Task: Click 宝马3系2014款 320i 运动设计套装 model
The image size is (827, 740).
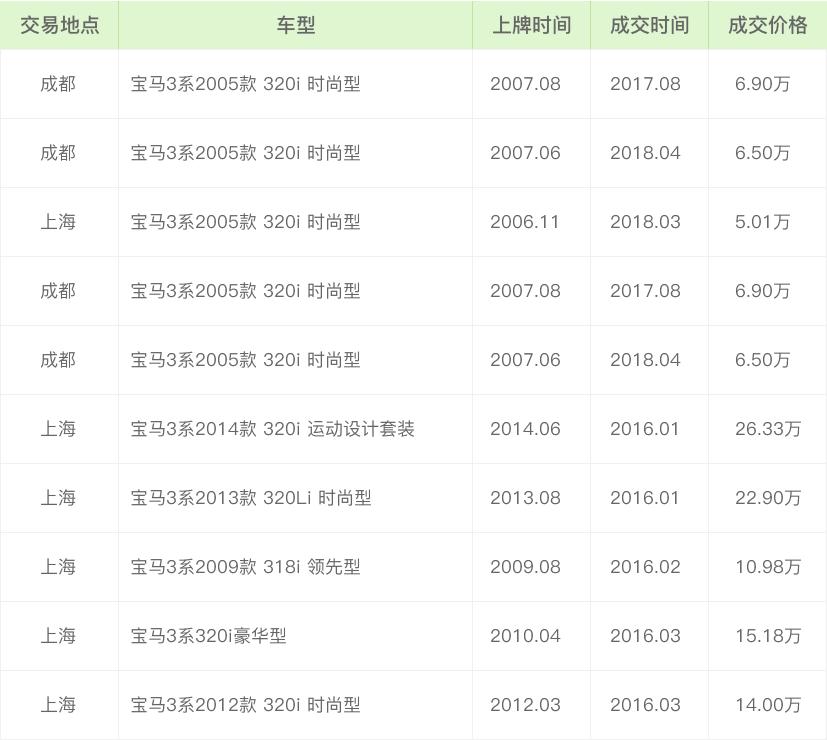Action: tap(272, 429)
